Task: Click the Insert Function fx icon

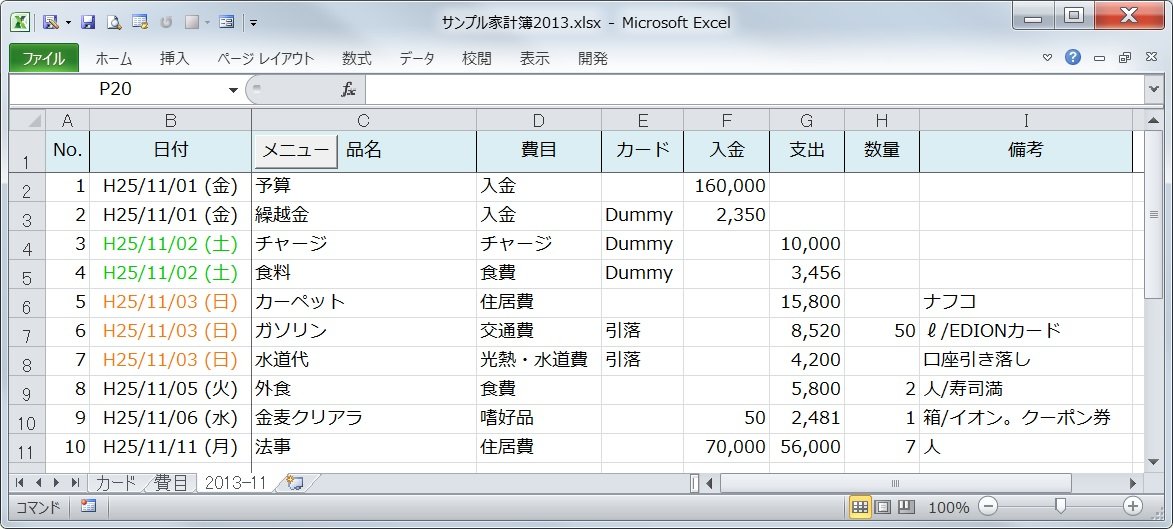Action: point(349,90)
